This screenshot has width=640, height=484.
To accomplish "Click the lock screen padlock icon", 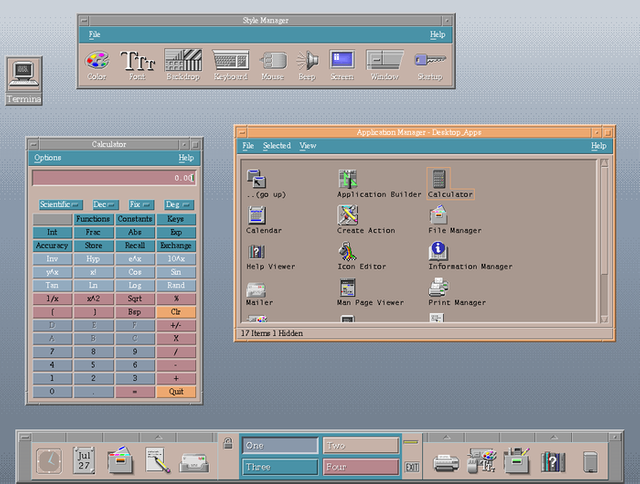I will [228, 443].
